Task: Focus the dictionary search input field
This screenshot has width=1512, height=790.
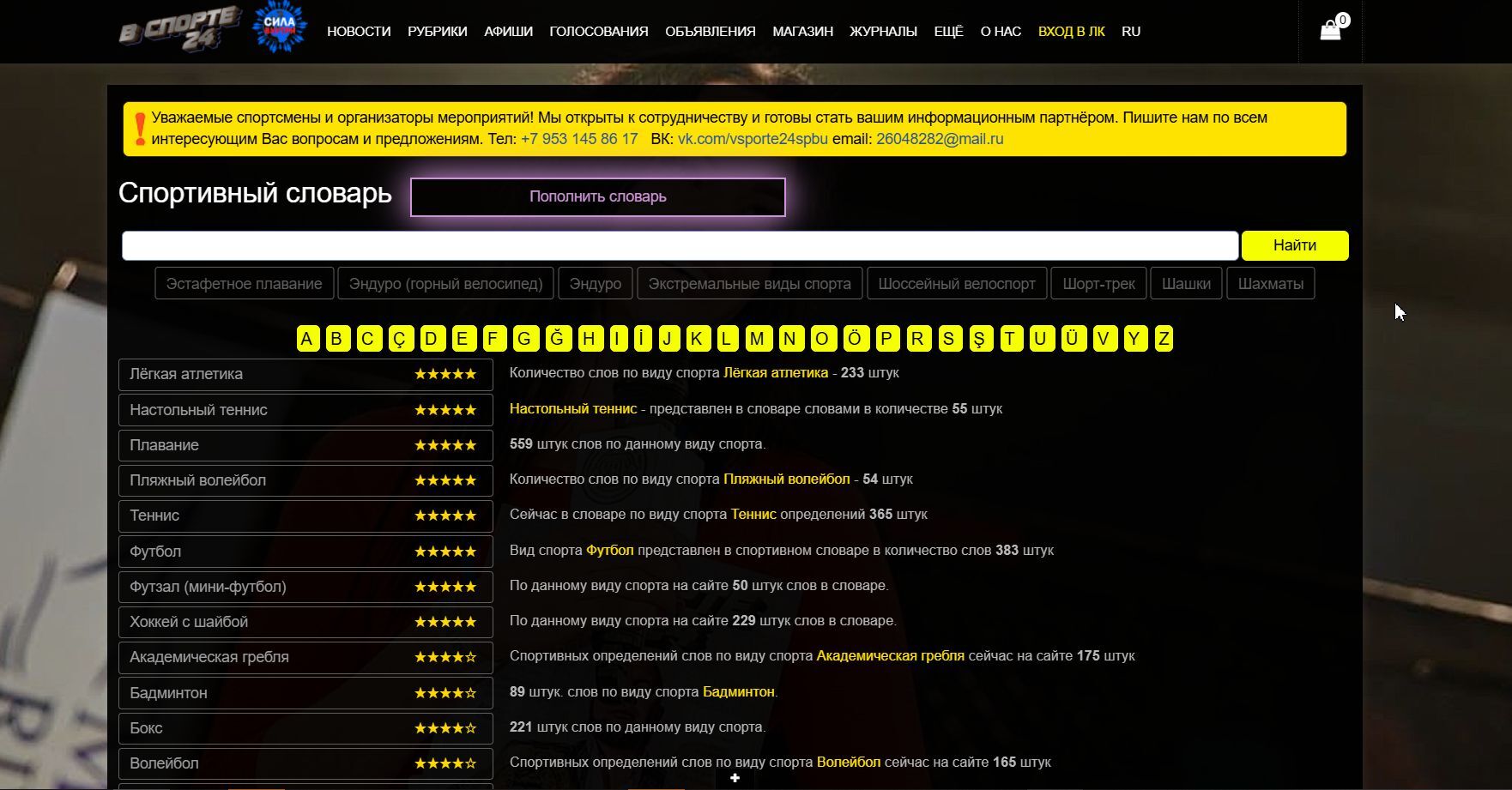Action: 680,245
